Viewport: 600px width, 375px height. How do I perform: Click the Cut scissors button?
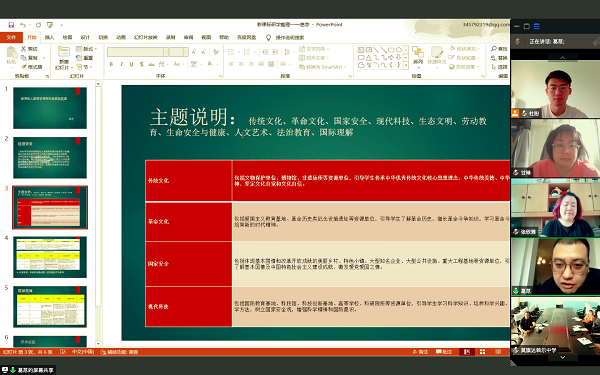coord(29,49)
